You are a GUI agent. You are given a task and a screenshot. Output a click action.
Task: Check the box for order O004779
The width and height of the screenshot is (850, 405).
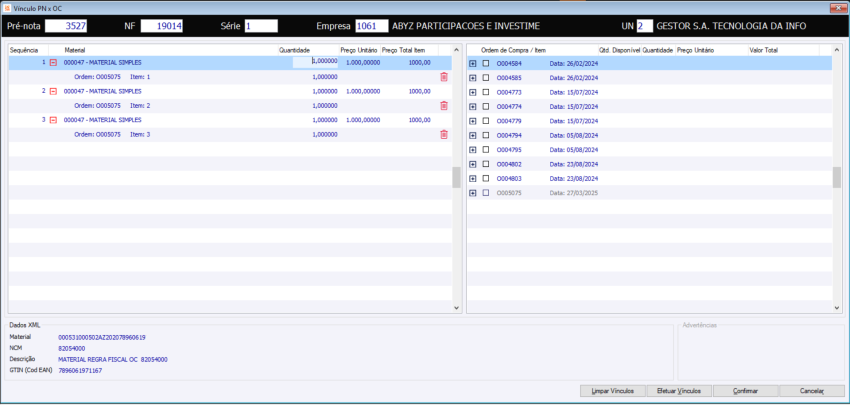pyautogui.click(x=486, y=121)
